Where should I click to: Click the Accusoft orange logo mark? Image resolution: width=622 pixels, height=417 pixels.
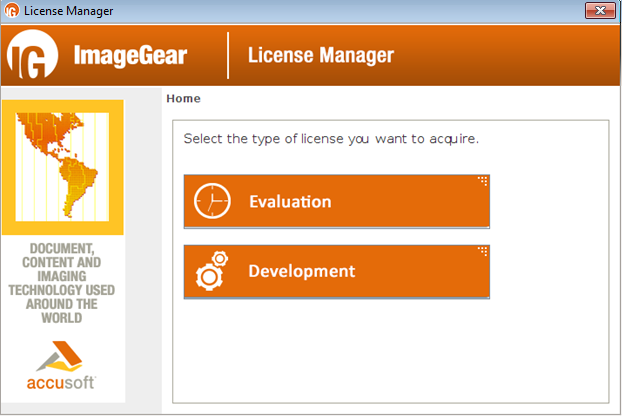(x=62, y=356)
